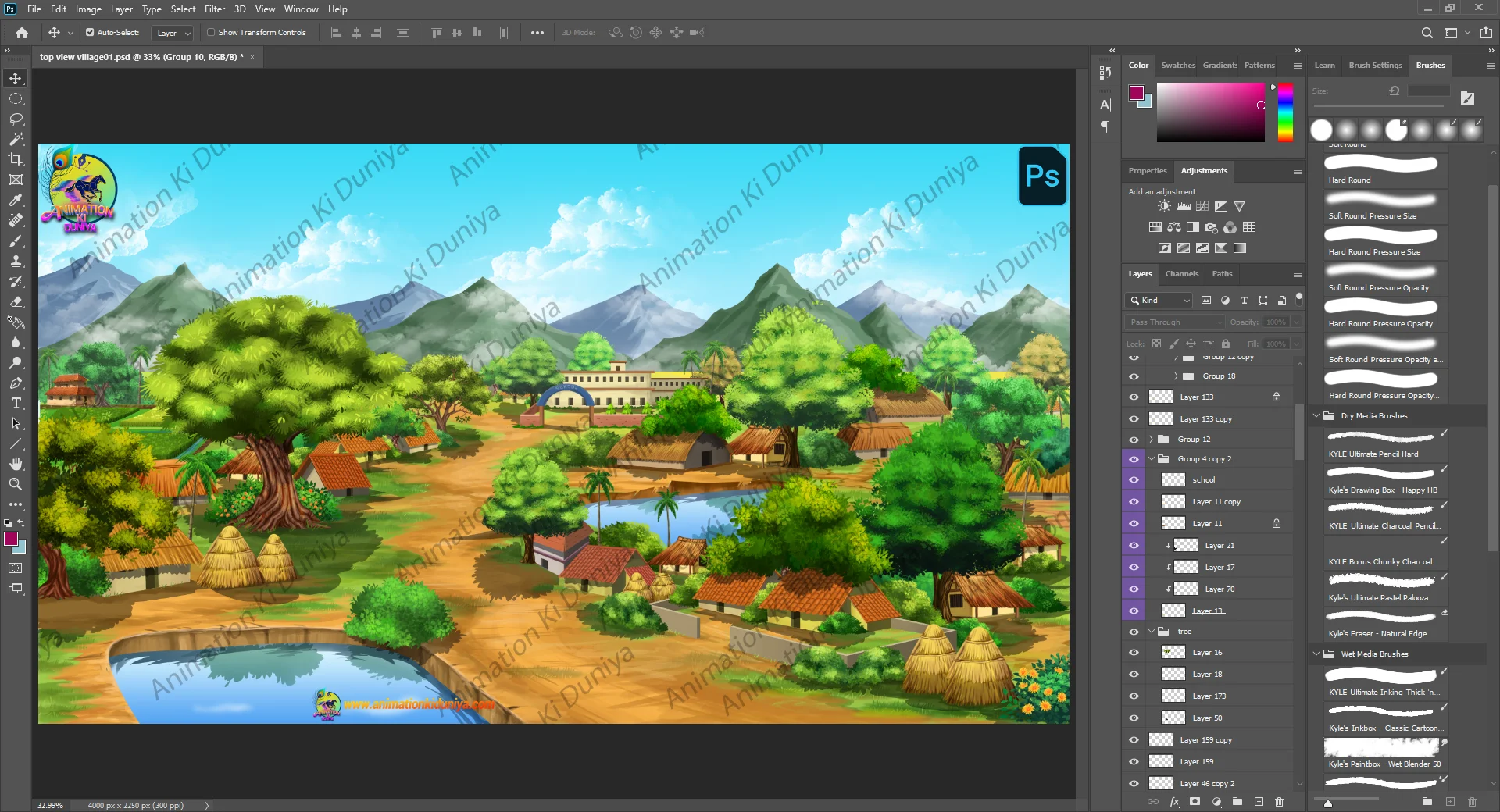The width and height of the screenshot is (1500, 812).
Task: Enable Show Transform Controls checkbox
Action: click(211, 33)
